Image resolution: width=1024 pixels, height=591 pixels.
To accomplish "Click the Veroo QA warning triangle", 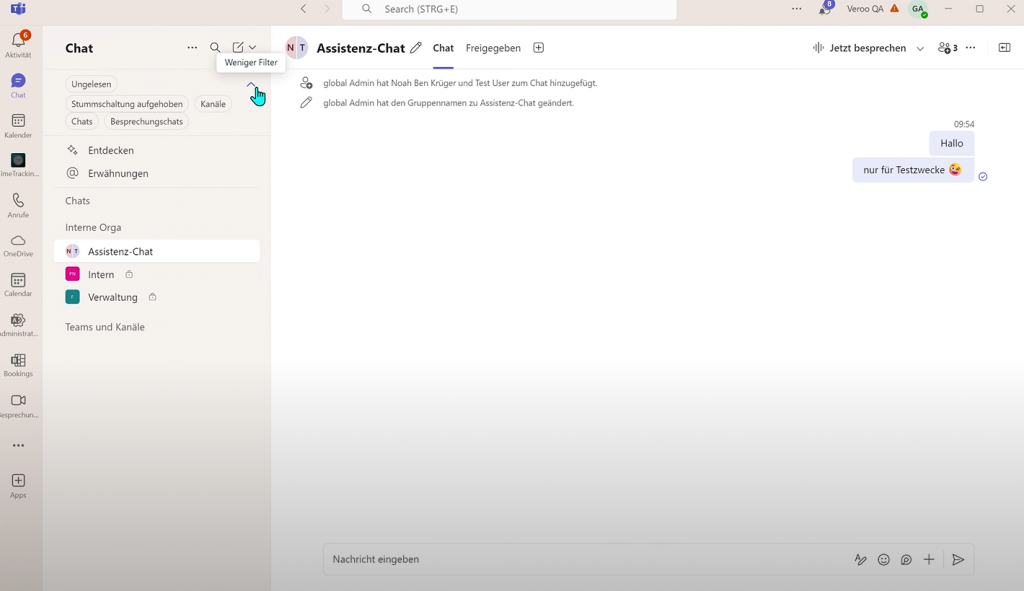I will [895, 8].
